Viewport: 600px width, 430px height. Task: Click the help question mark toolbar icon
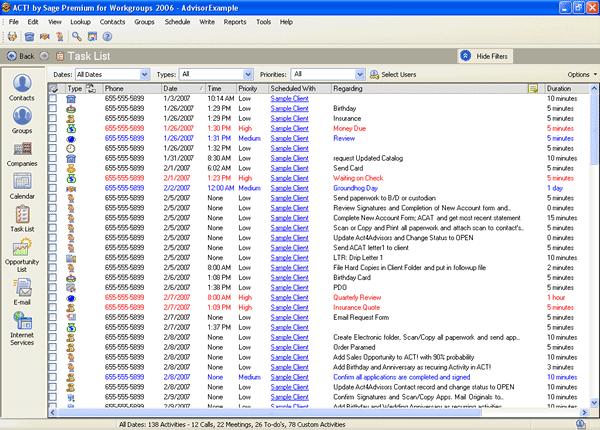pos(108,37)
